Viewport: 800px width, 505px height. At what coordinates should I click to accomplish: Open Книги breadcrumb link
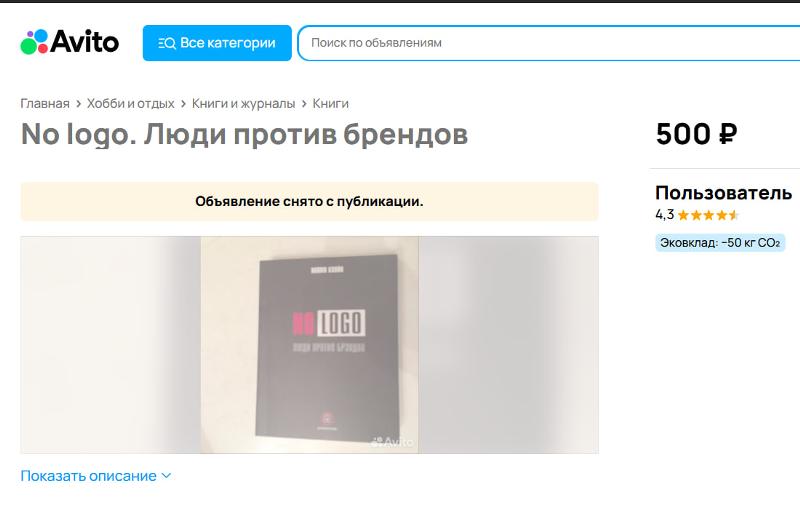[x=331, y=104]
